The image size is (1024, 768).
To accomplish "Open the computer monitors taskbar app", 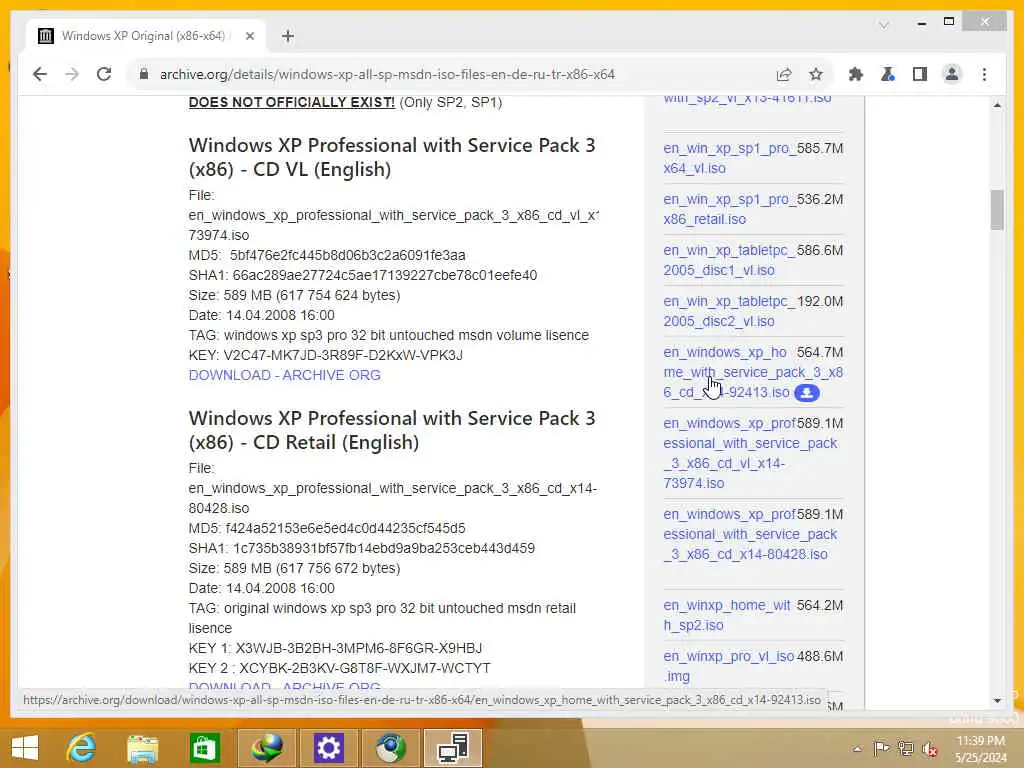I will [x=453, y=748].
